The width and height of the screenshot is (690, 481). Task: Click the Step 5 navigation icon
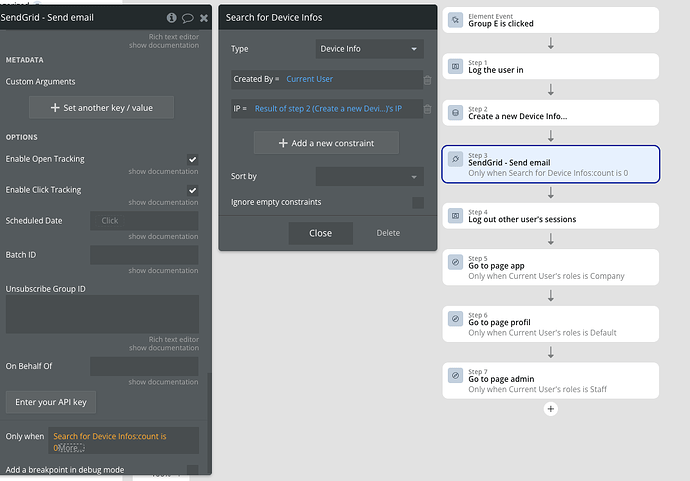click(x=455, y=262)
